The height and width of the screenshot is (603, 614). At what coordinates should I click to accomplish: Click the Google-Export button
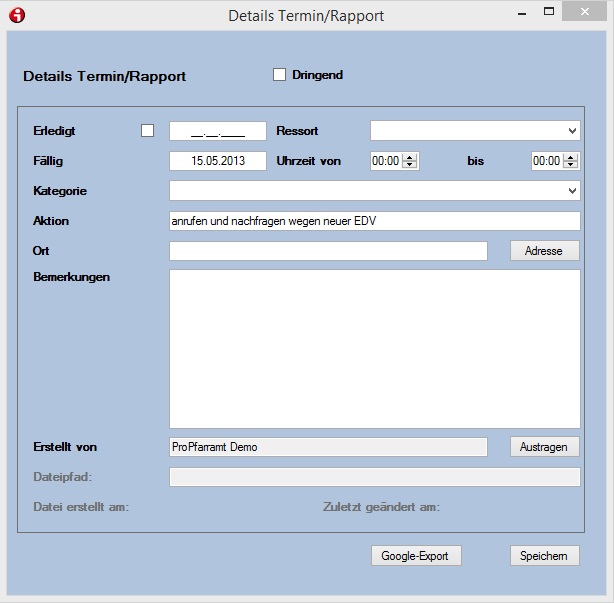(415, 556)
